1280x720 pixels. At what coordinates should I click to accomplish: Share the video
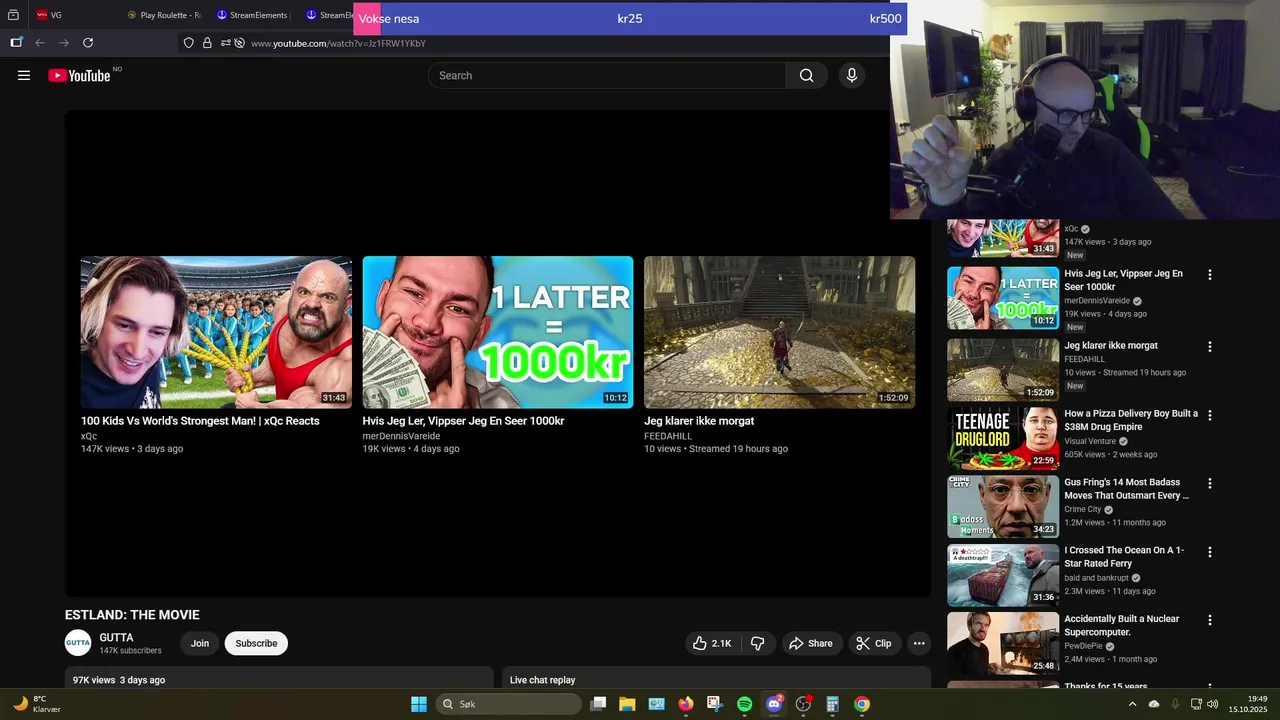(810, 643)
